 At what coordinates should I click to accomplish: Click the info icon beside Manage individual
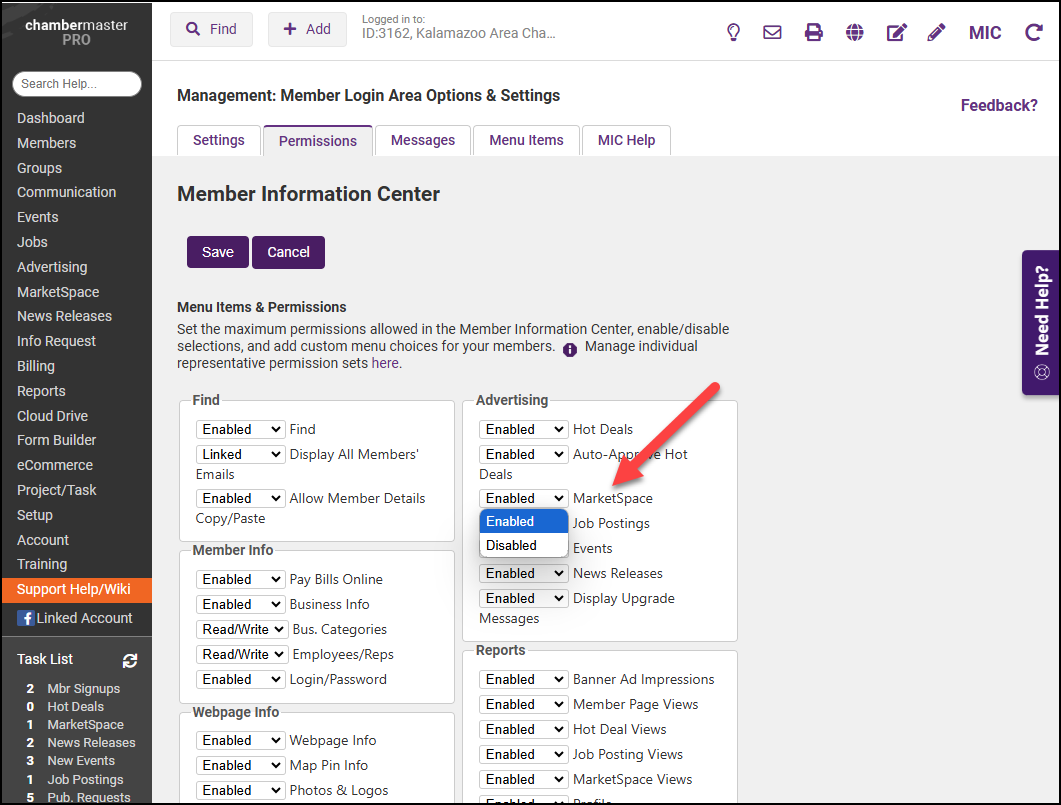click(x=570, y=349)
